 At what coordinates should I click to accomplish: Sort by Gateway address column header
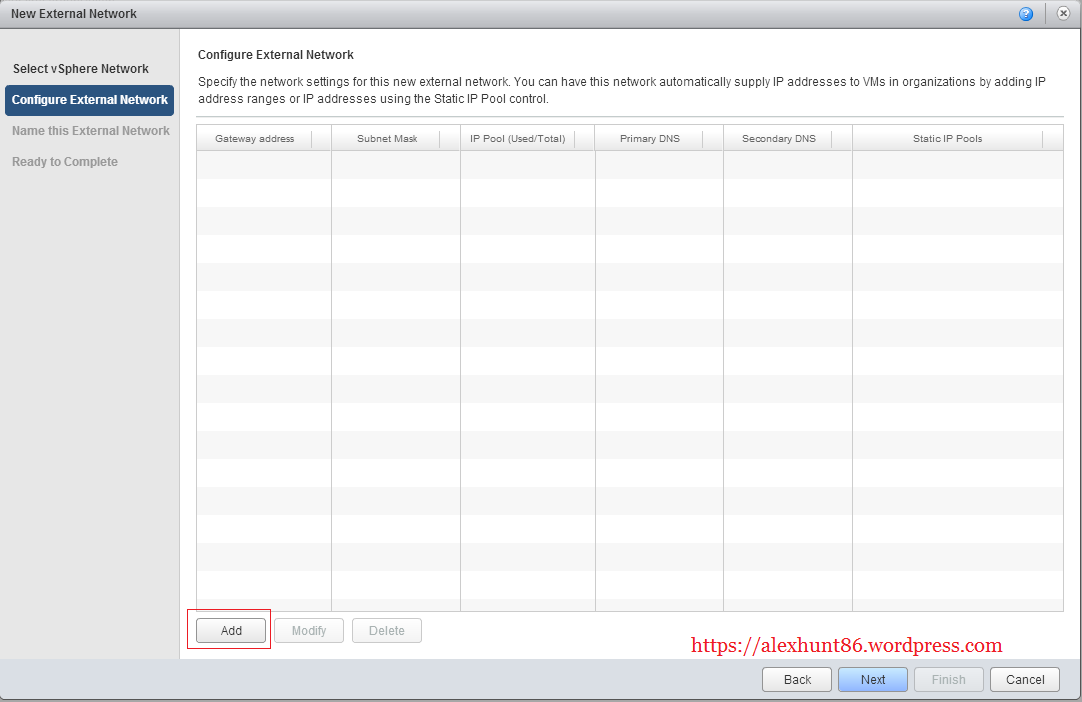254,139
